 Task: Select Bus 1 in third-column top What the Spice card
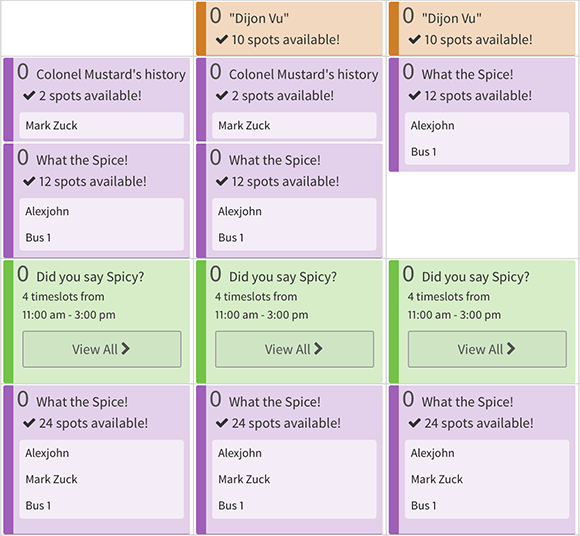[424, 152]
